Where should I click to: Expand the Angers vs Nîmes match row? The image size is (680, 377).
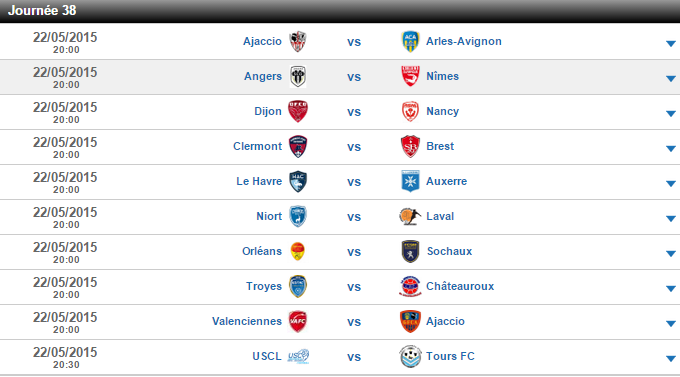[670, 79]
